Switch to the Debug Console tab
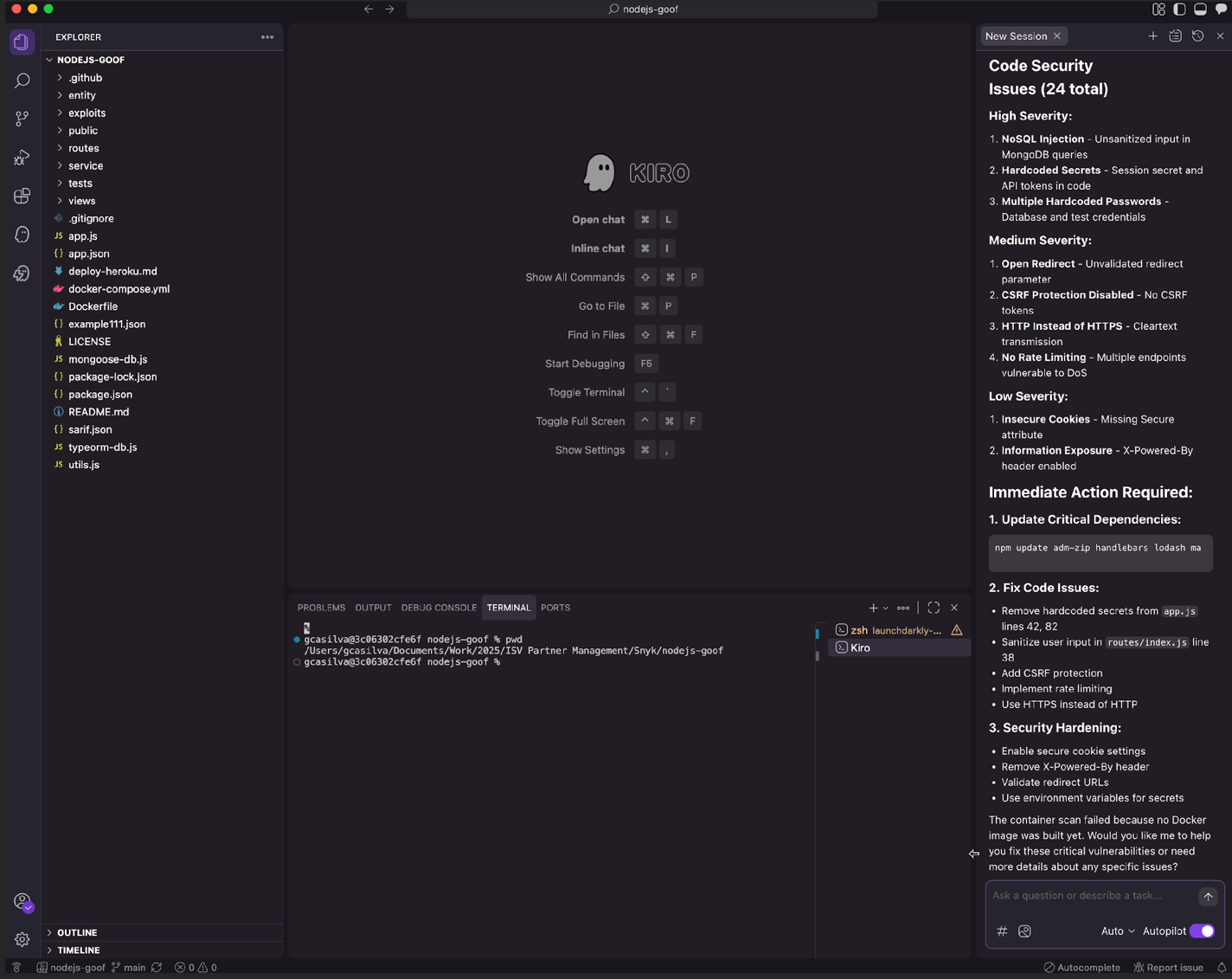This screenshot has height=979, width=1232. [x=439, y=608]
